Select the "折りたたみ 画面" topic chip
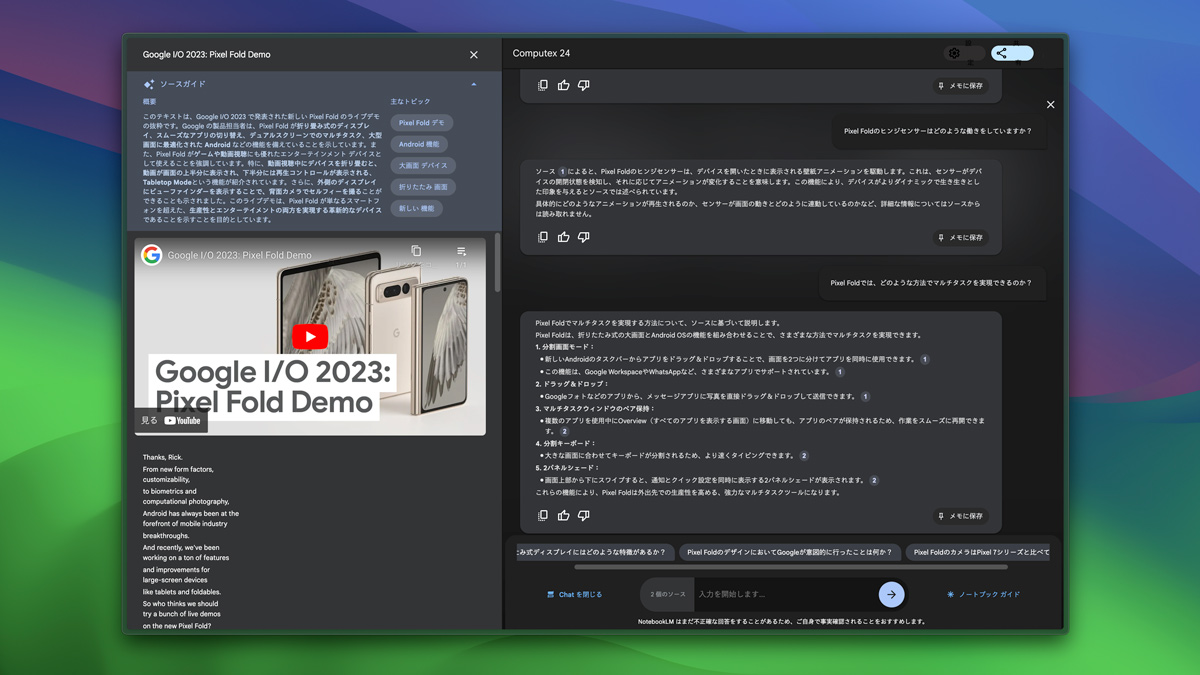This screenshot has width=1200, height=675. tap(423, 187)
